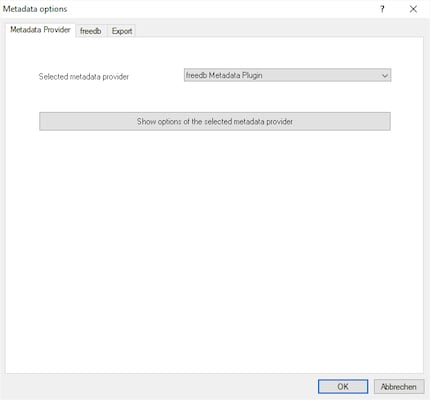Close the Metadata options dialog
This screenshot has height=400, width=430.
coord(413,9)
